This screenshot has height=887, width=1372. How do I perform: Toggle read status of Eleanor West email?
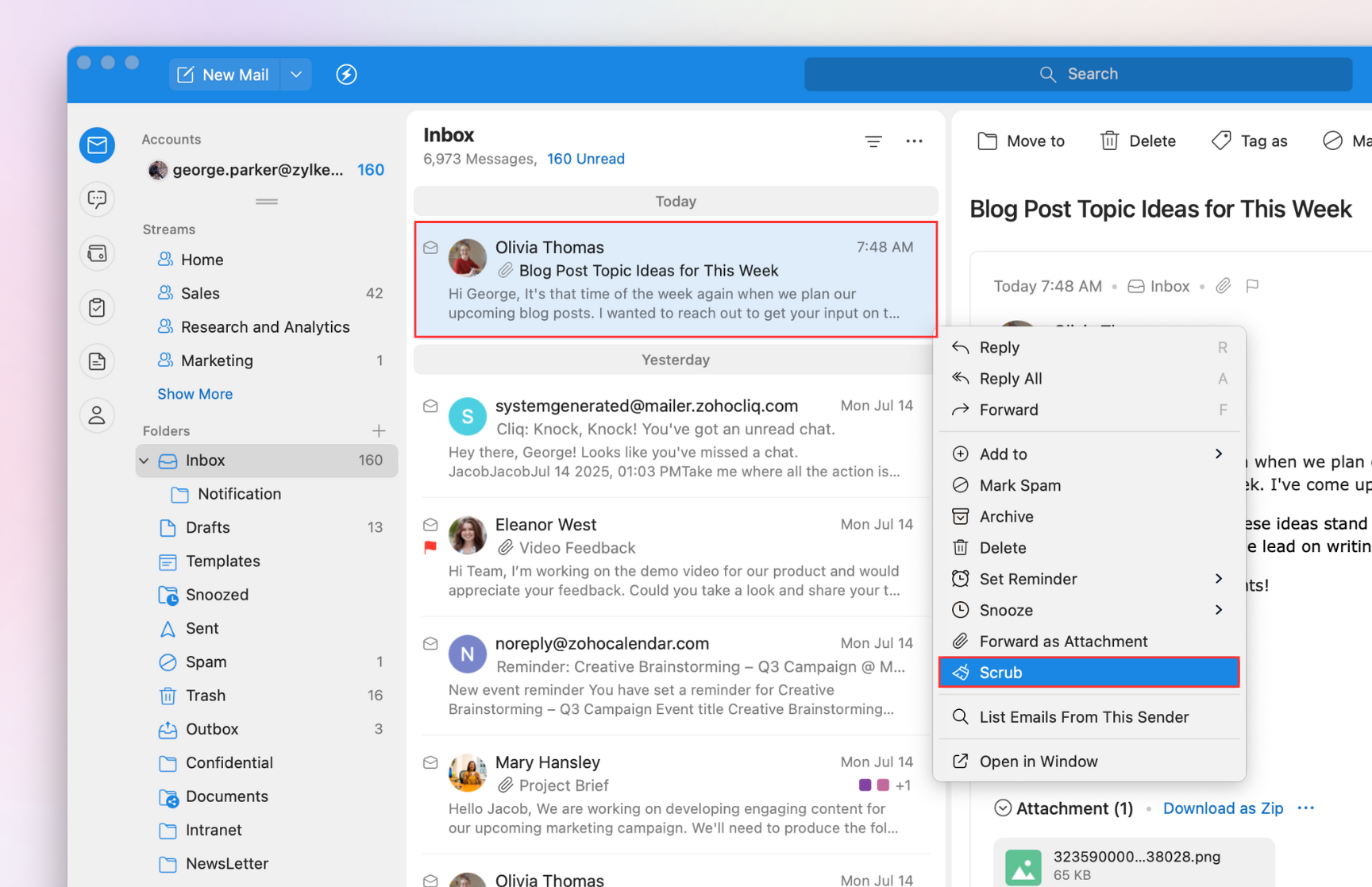[x=430, y=525]
